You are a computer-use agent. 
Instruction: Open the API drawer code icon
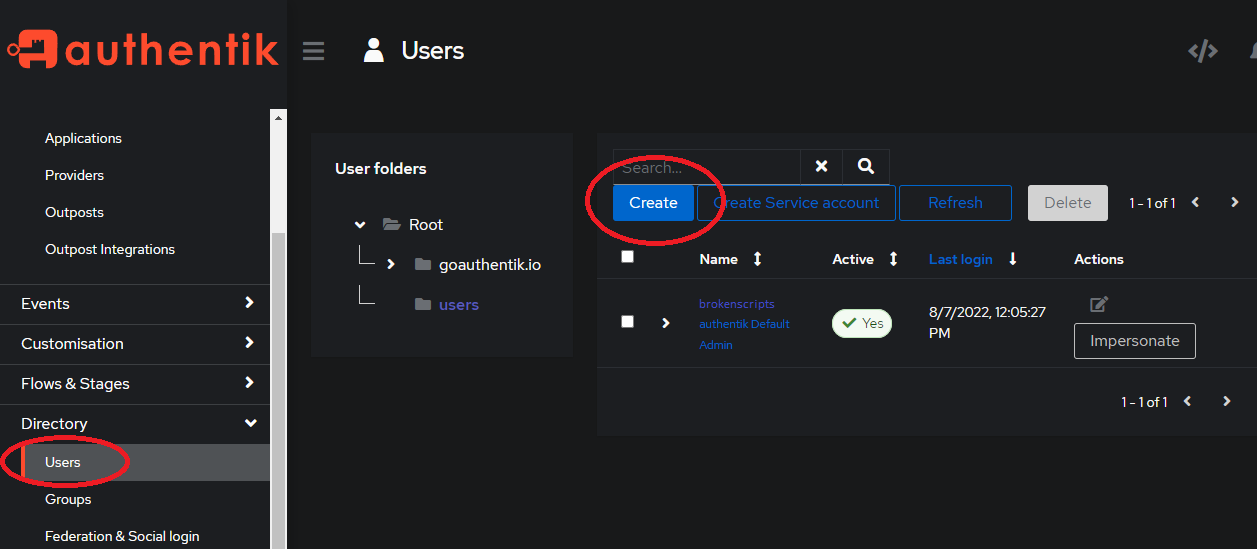(1202, 51)
